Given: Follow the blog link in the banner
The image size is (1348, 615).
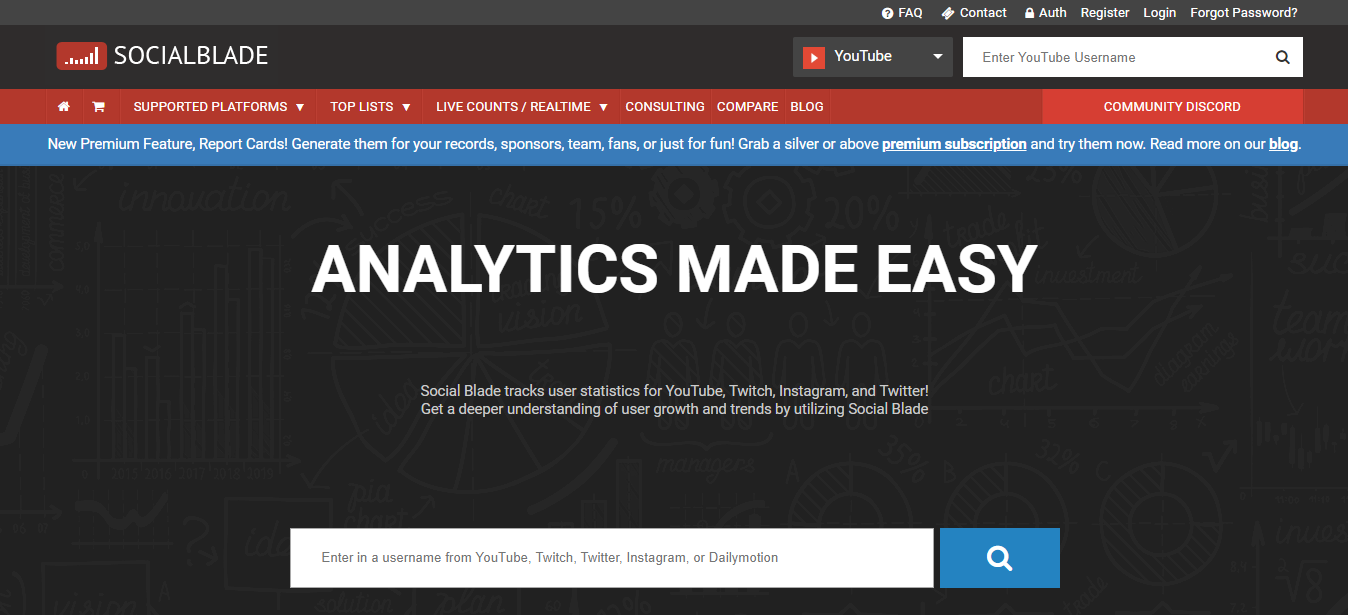Looking at the screenshot, I should (x=1283, y=144).
